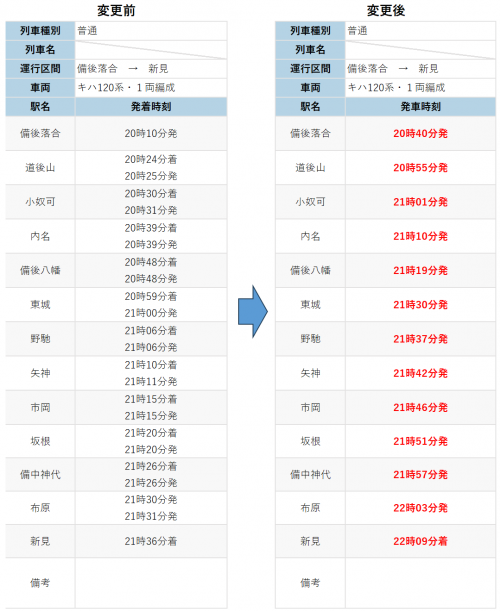Select 運行区間 header in 変更後 table

click(x=310, y=69)
